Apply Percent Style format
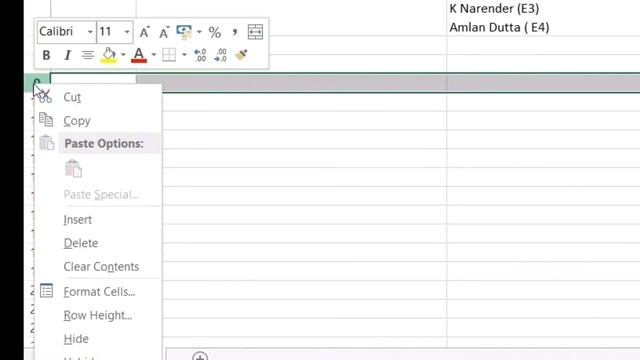The height and width of the screenshot is (360, 640). tap(215, 32)
